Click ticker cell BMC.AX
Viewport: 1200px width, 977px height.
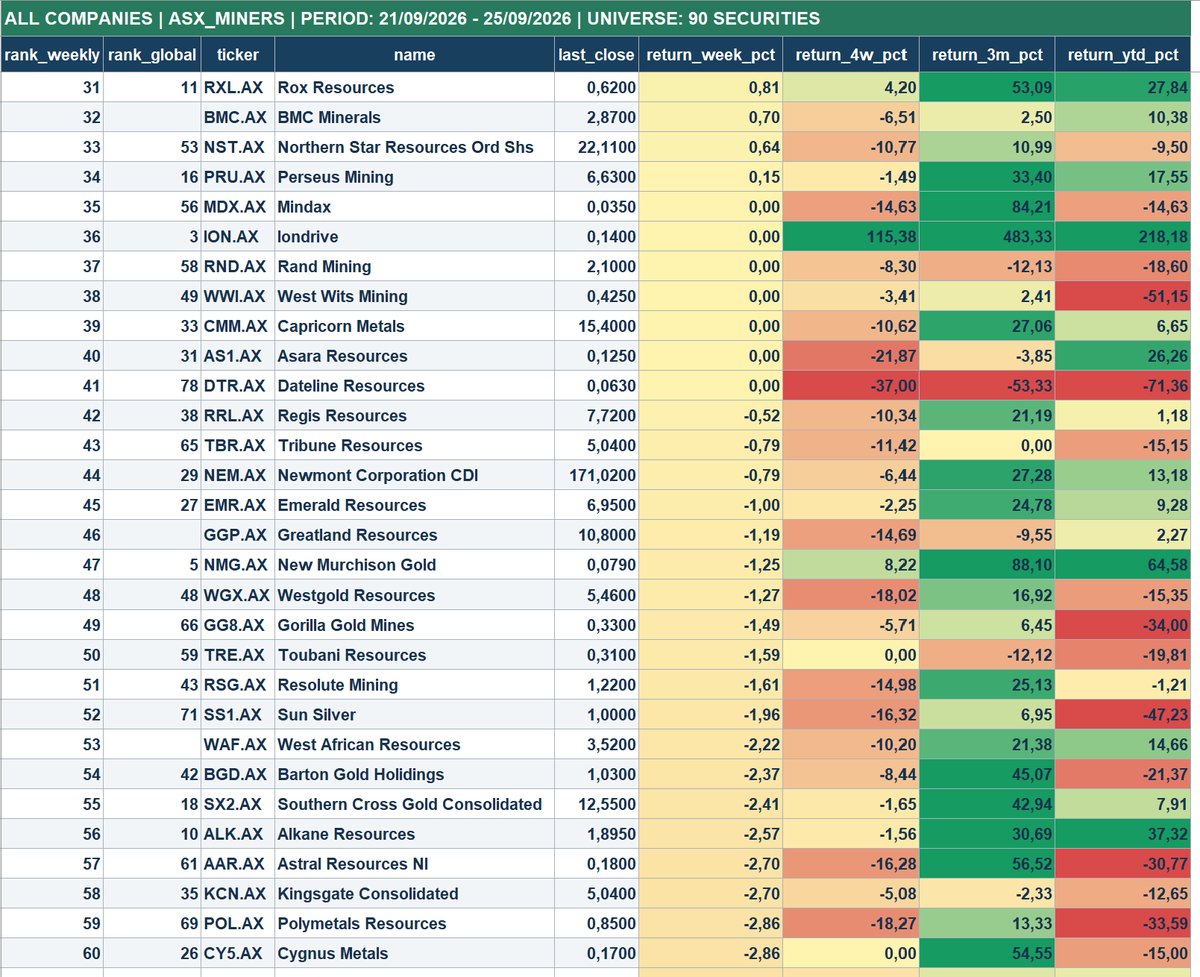click(x=237, y=118)
